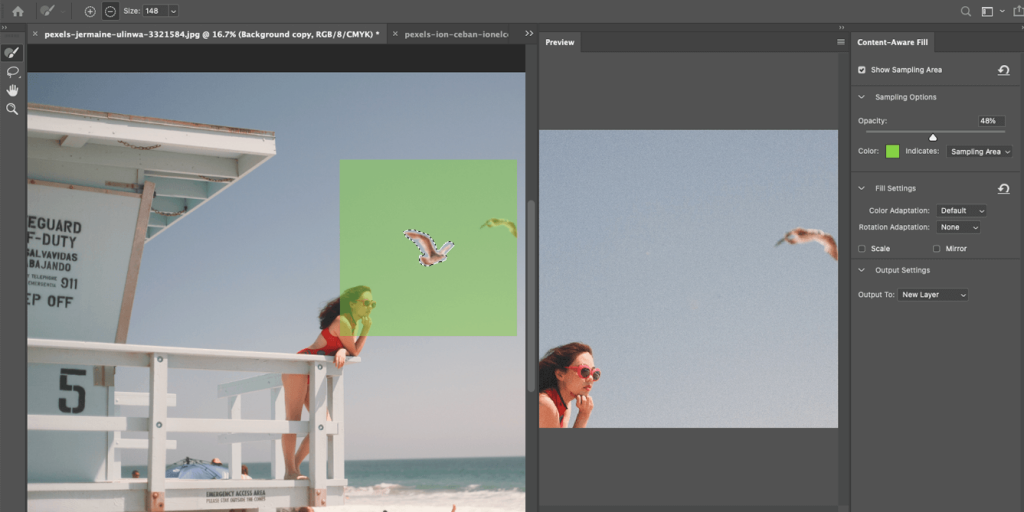The width and height of the screenshot is (1024, 512).
Task: Reset the sampling area to default
Action: pyautogui.click(x=1004, y=70)
